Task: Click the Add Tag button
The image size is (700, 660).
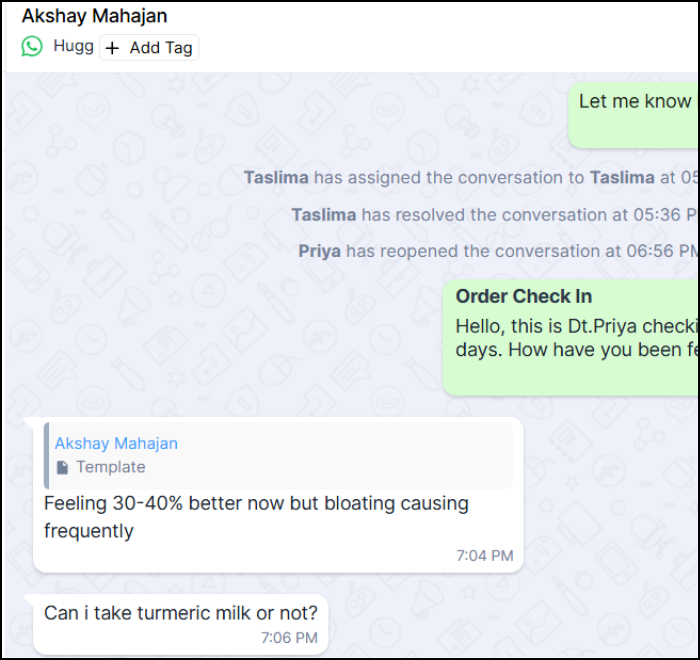Action: click(149, 47)
